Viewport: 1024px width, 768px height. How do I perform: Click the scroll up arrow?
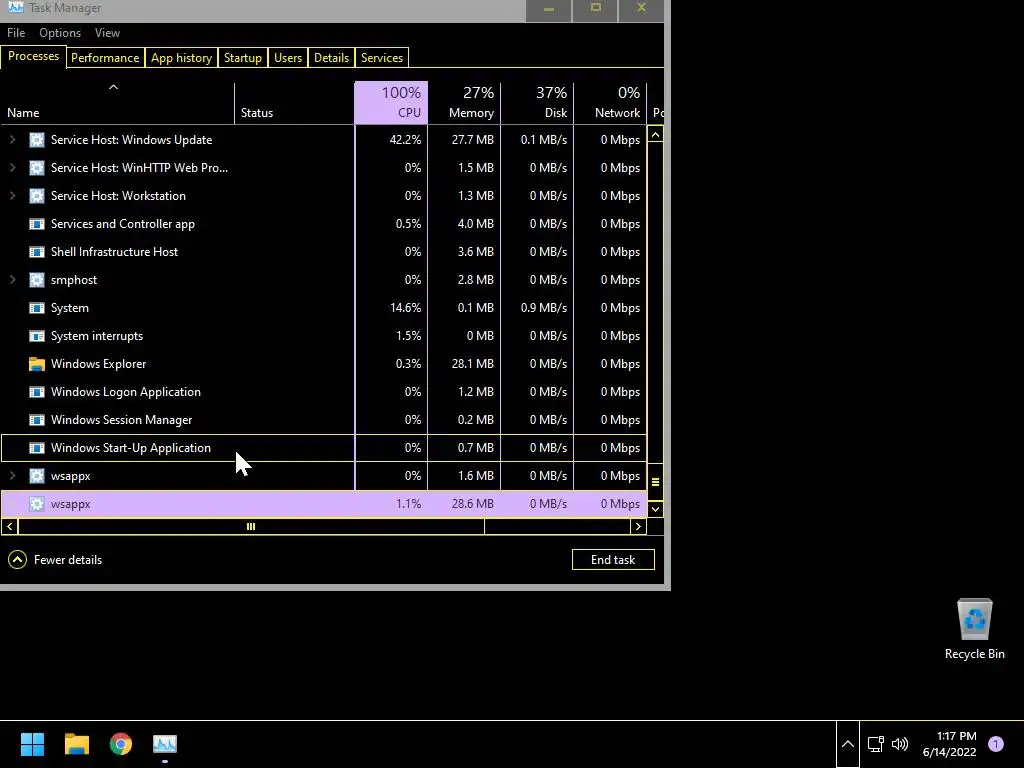point(655,135)
